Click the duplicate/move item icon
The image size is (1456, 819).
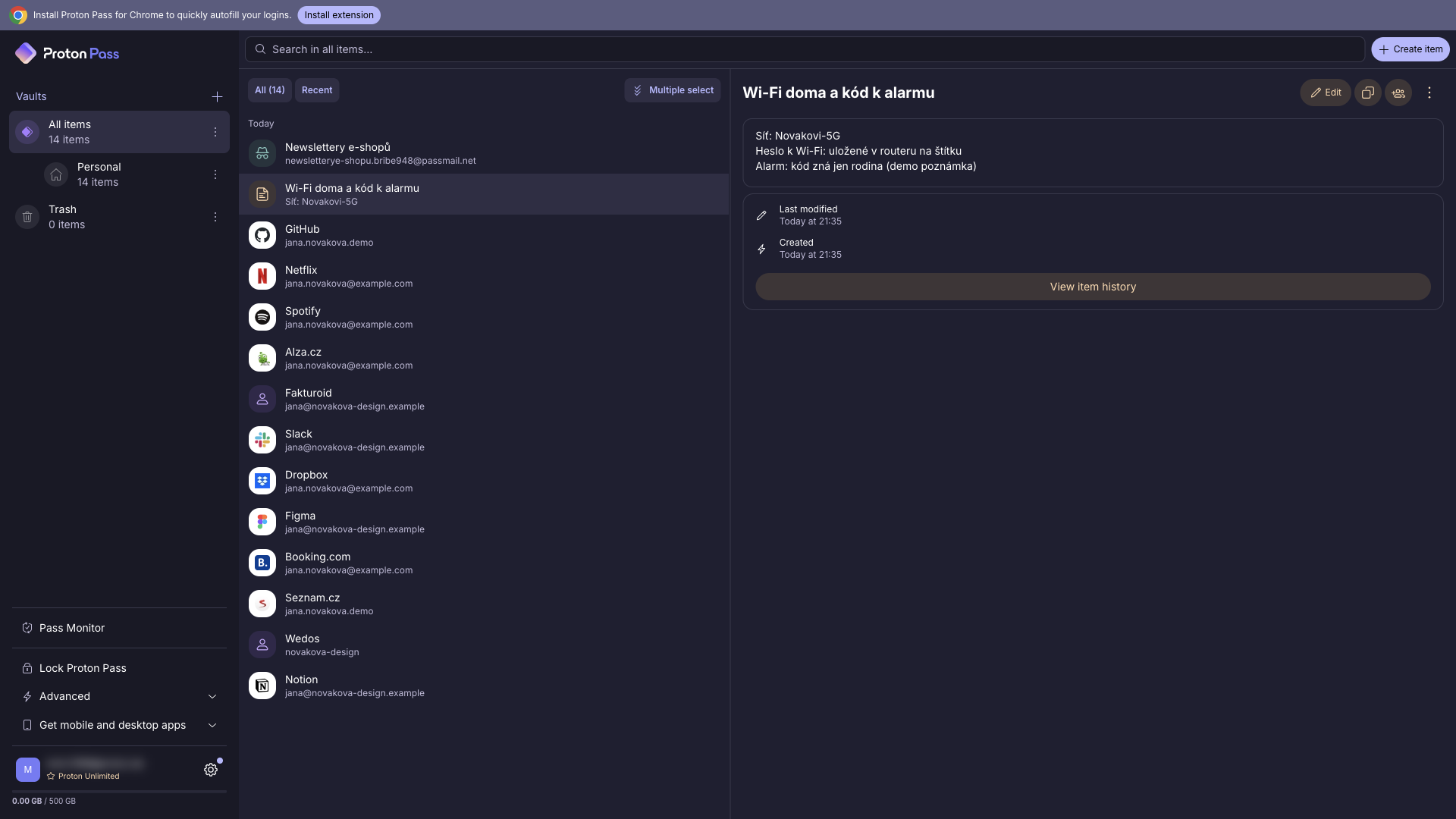click(1368, 93)
